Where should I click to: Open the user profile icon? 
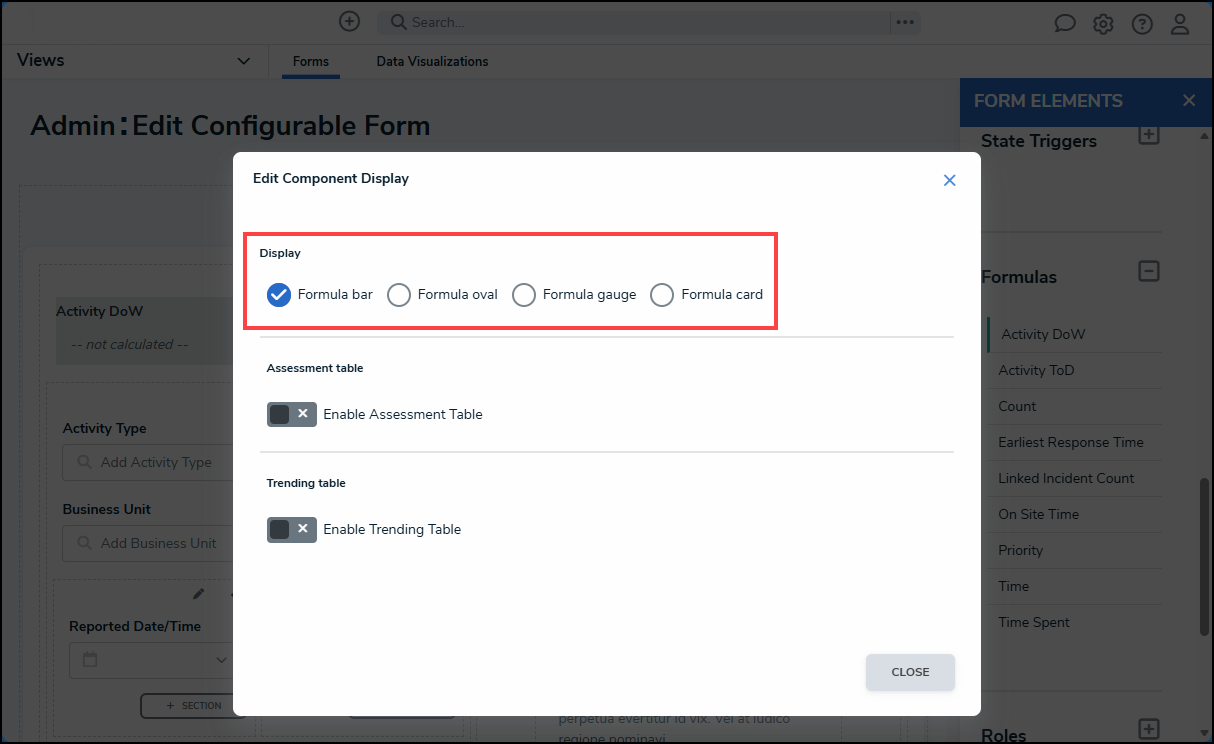(x=1181, y=23)
